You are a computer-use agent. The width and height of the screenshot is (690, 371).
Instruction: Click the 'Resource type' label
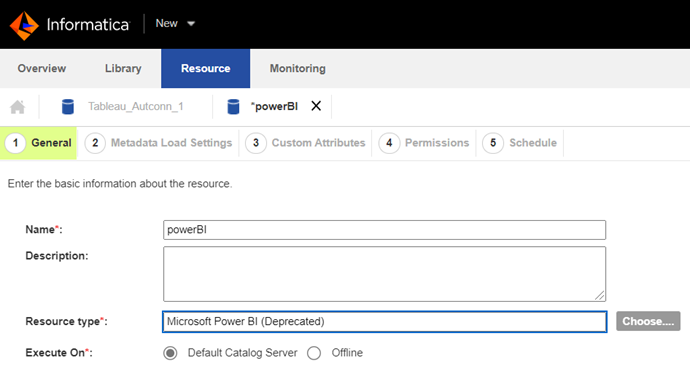tap(66, 322)
